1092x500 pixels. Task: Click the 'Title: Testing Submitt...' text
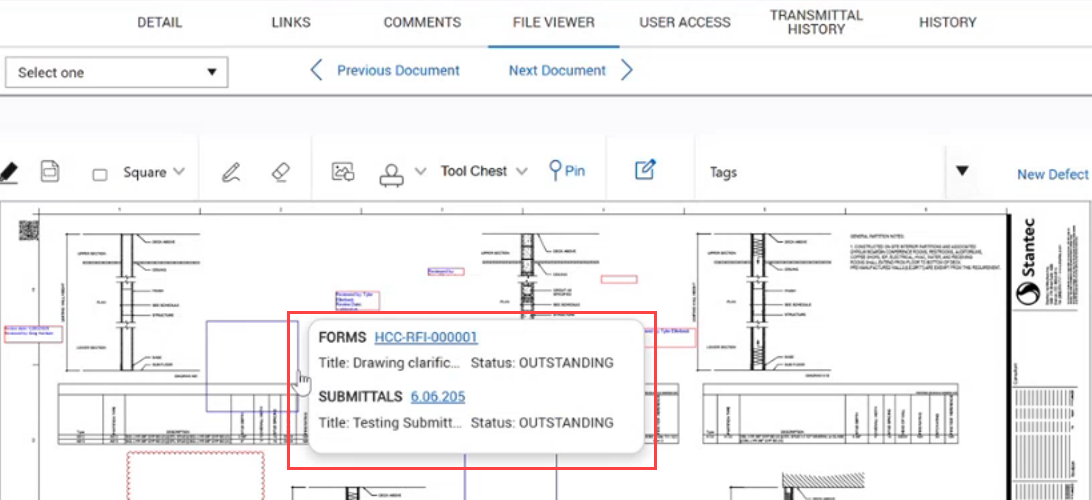pyautogui.click(x=391, y=423)
